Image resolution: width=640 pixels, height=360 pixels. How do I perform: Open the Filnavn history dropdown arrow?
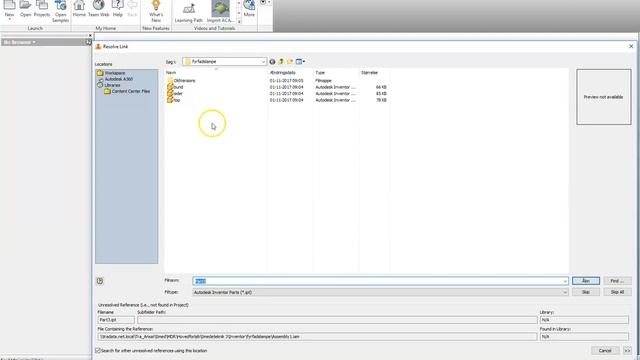tap(565, 281)
